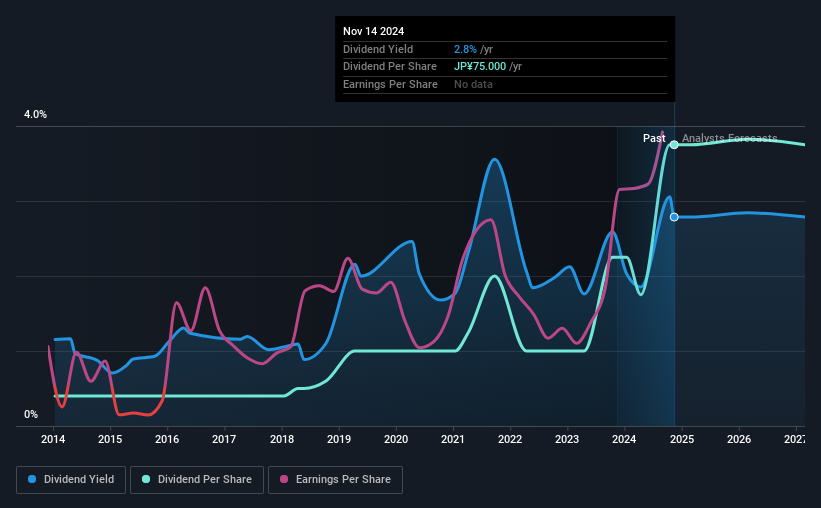
Task: Click the blue Dividend Yield legend dot
Action: 32,479
